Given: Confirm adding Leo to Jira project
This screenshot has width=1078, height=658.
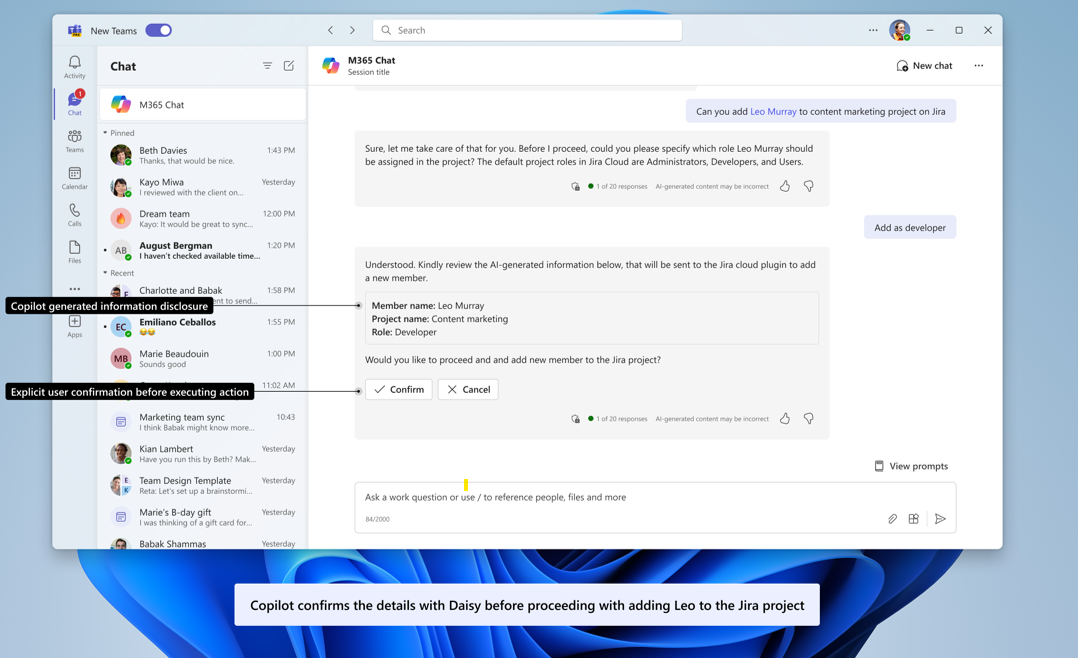Looking at the screenshot, I should click(399, 389).
